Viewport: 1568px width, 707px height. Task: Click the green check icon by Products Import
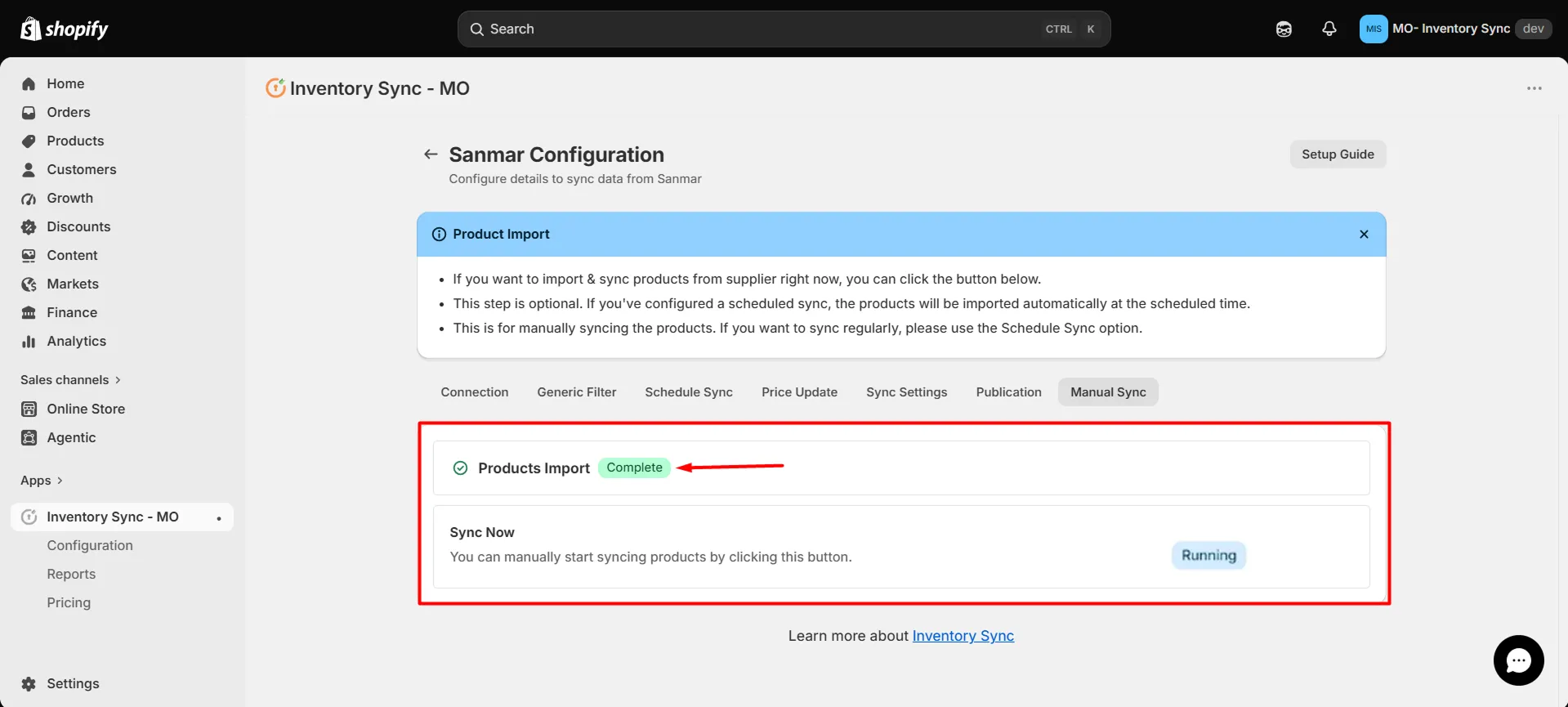tap(460, 468)
